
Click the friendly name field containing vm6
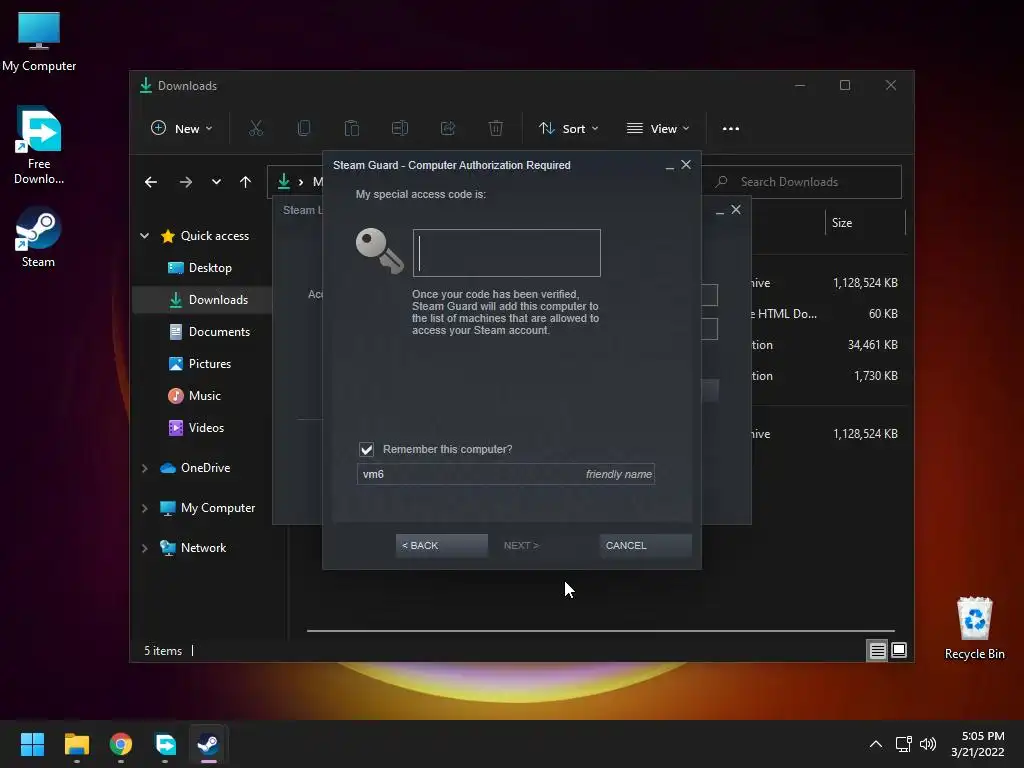tap(505, 474)
